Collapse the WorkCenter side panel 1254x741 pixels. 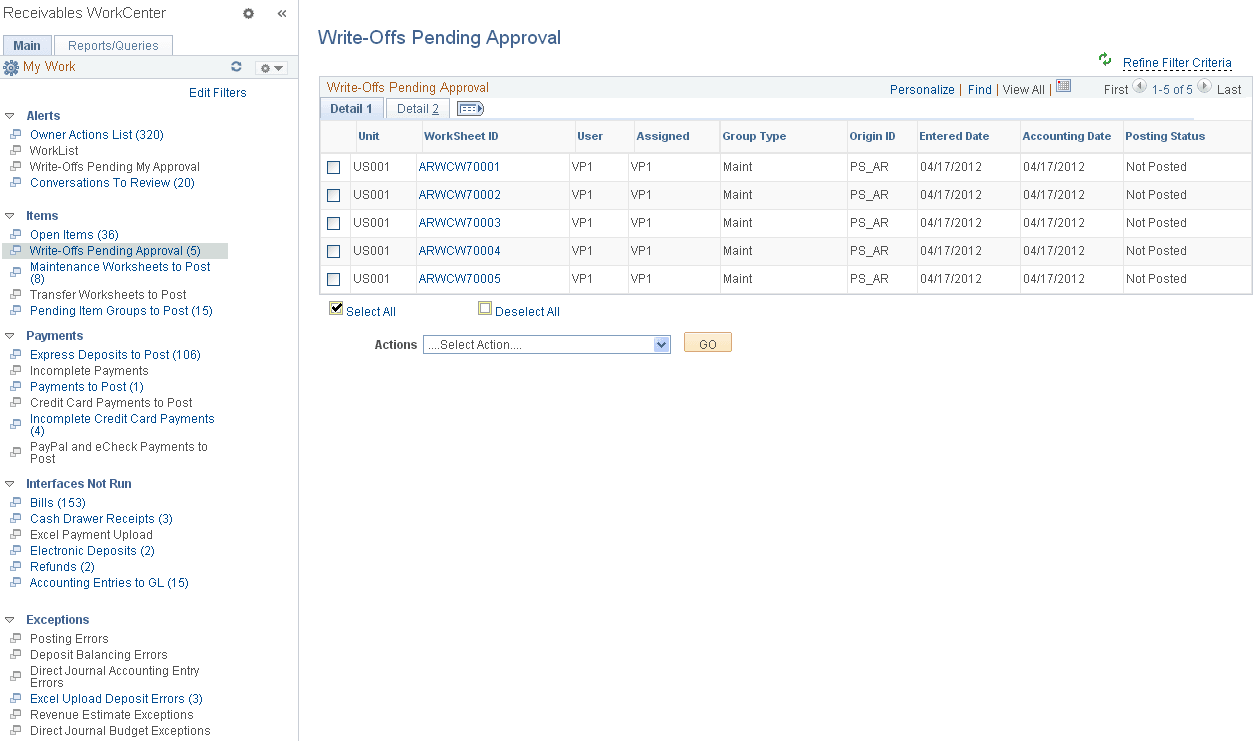[x=281, y=13]
